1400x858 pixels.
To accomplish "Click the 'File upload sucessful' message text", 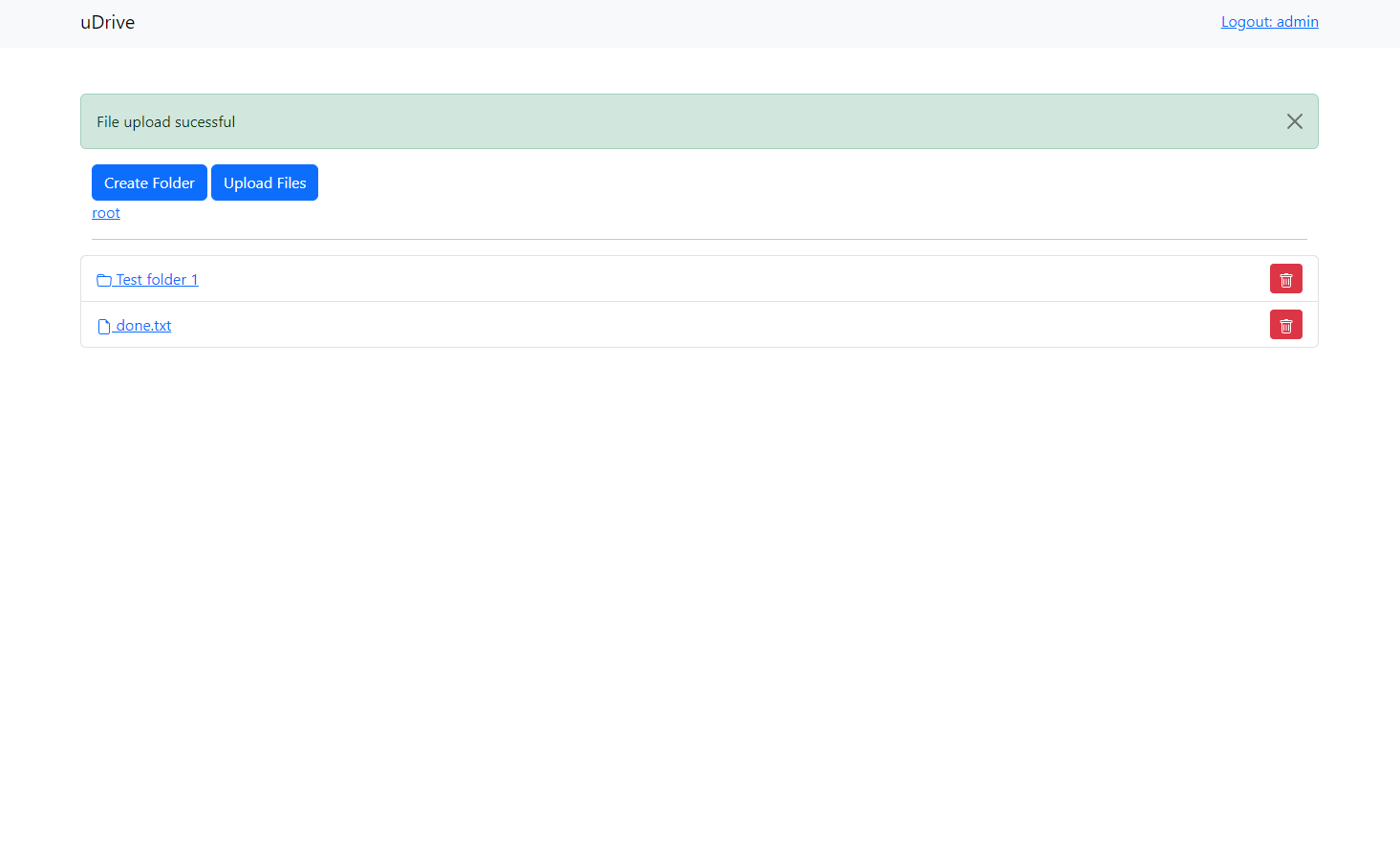I will [x=165, y=122].
